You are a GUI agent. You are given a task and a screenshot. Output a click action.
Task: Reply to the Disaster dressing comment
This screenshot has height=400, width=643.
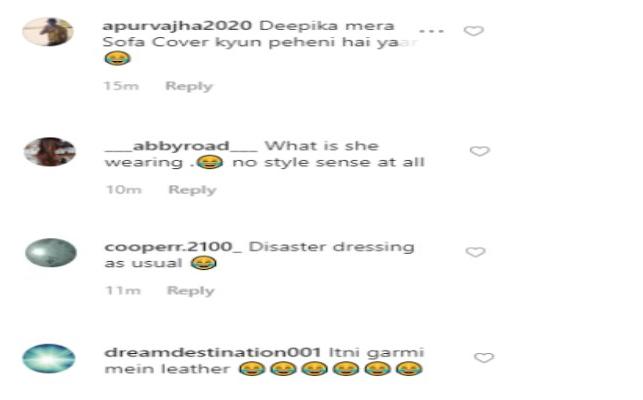(x=191, y=291)
